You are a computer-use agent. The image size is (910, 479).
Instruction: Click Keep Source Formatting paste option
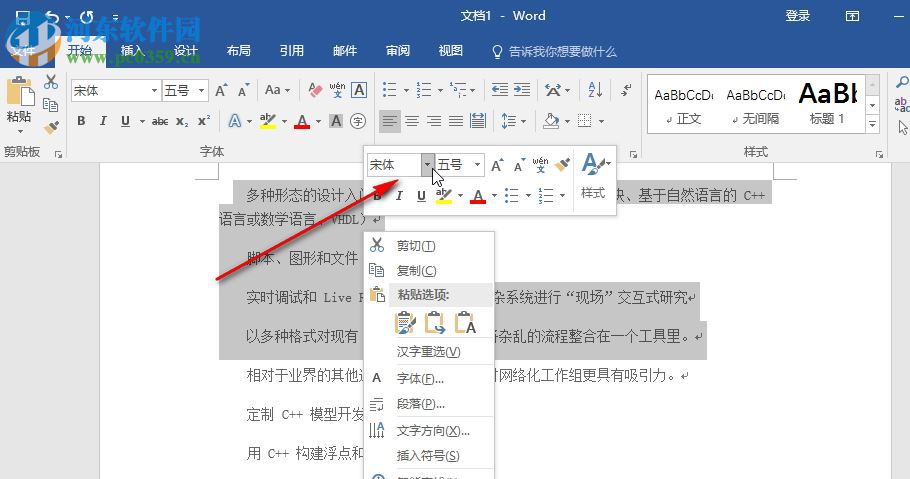tap(405, 323)
